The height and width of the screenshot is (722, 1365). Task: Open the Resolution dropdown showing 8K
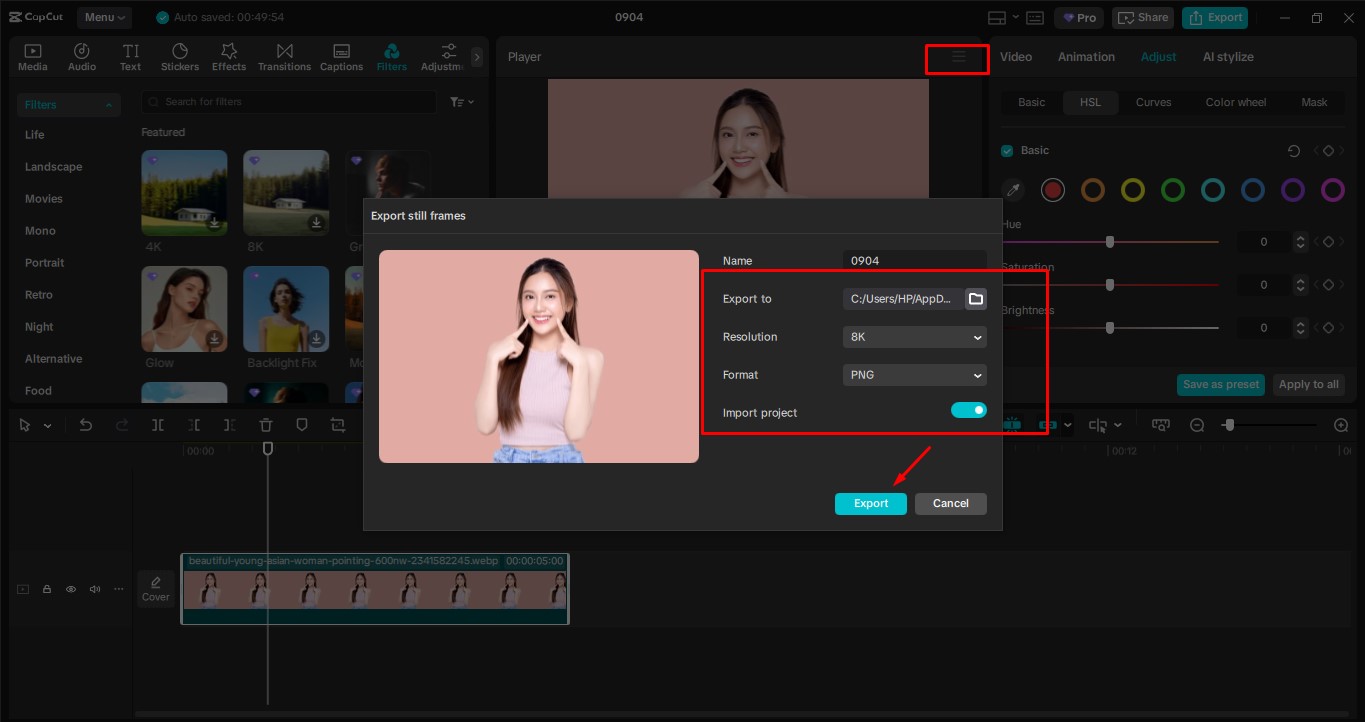(913, 337)
